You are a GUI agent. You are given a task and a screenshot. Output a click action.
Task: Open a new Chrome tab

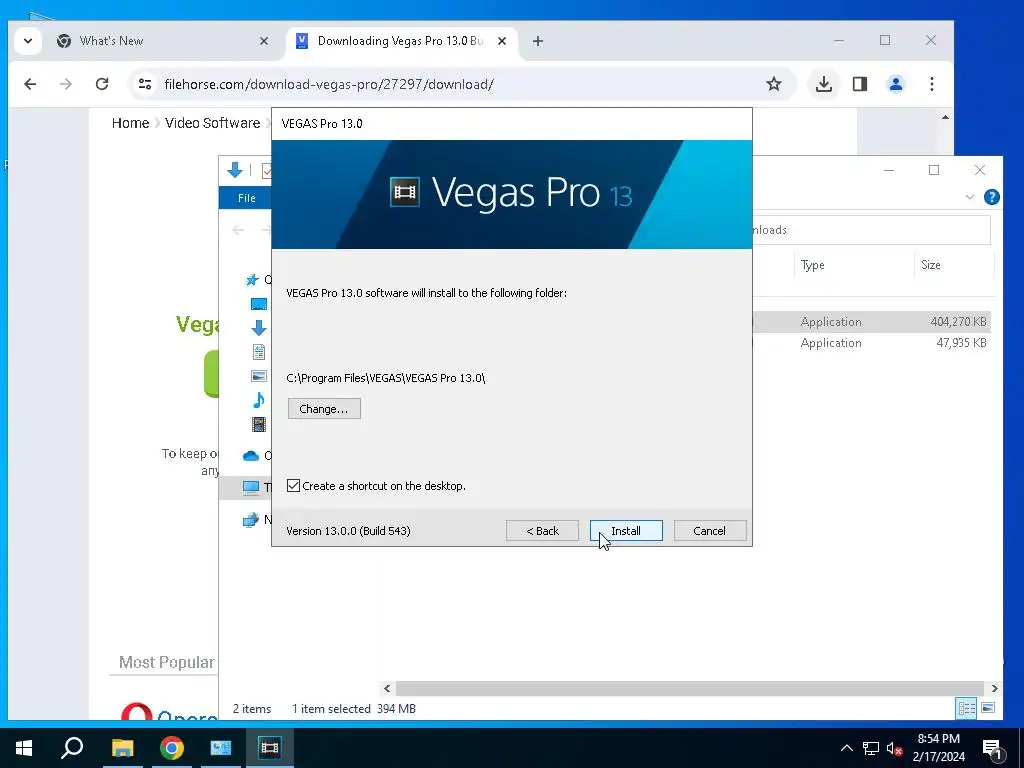pos(537,41)
